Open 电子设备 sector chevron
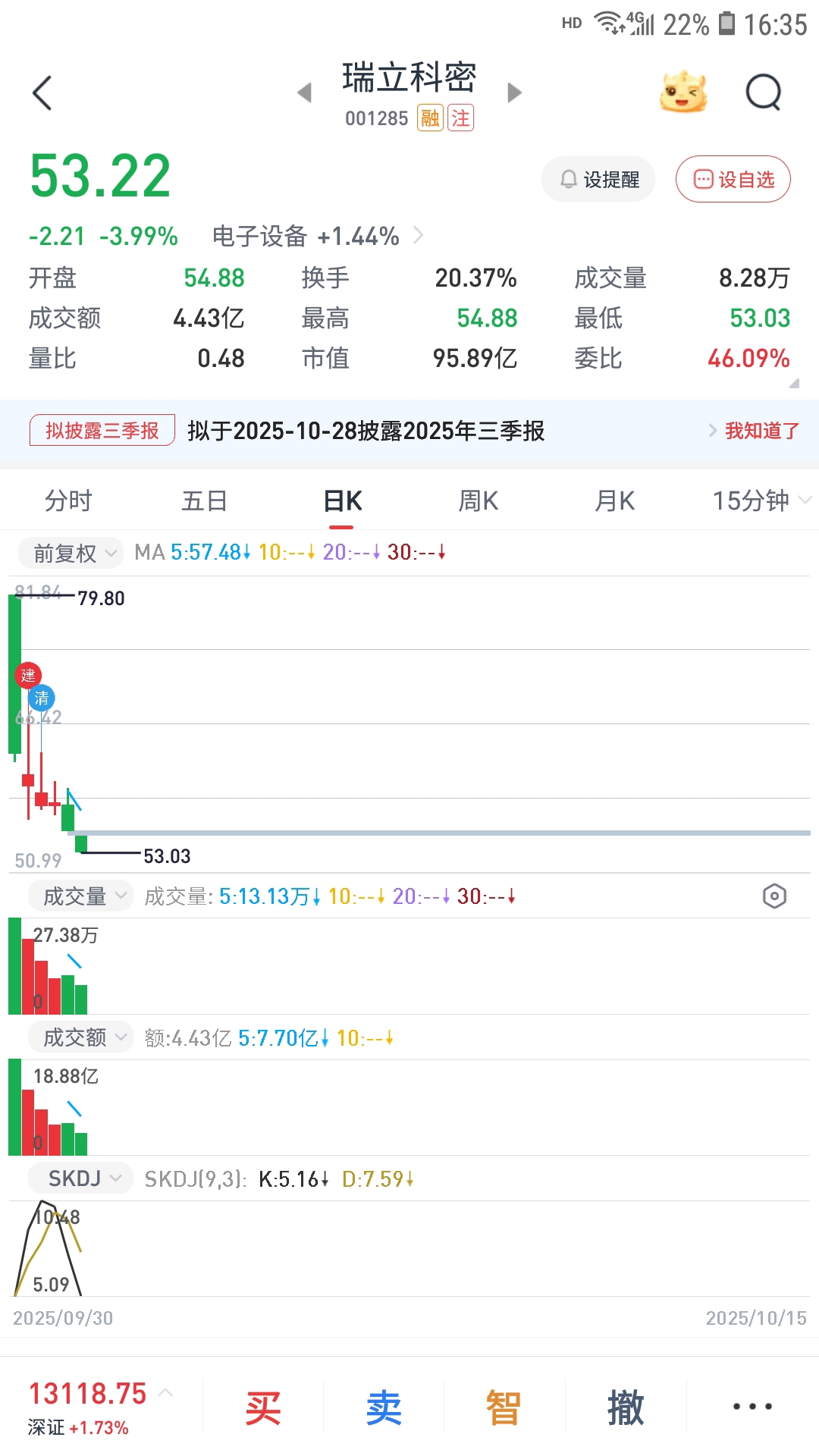The image size is (819, 1456). pyautogui.click(x=418, y=236)
